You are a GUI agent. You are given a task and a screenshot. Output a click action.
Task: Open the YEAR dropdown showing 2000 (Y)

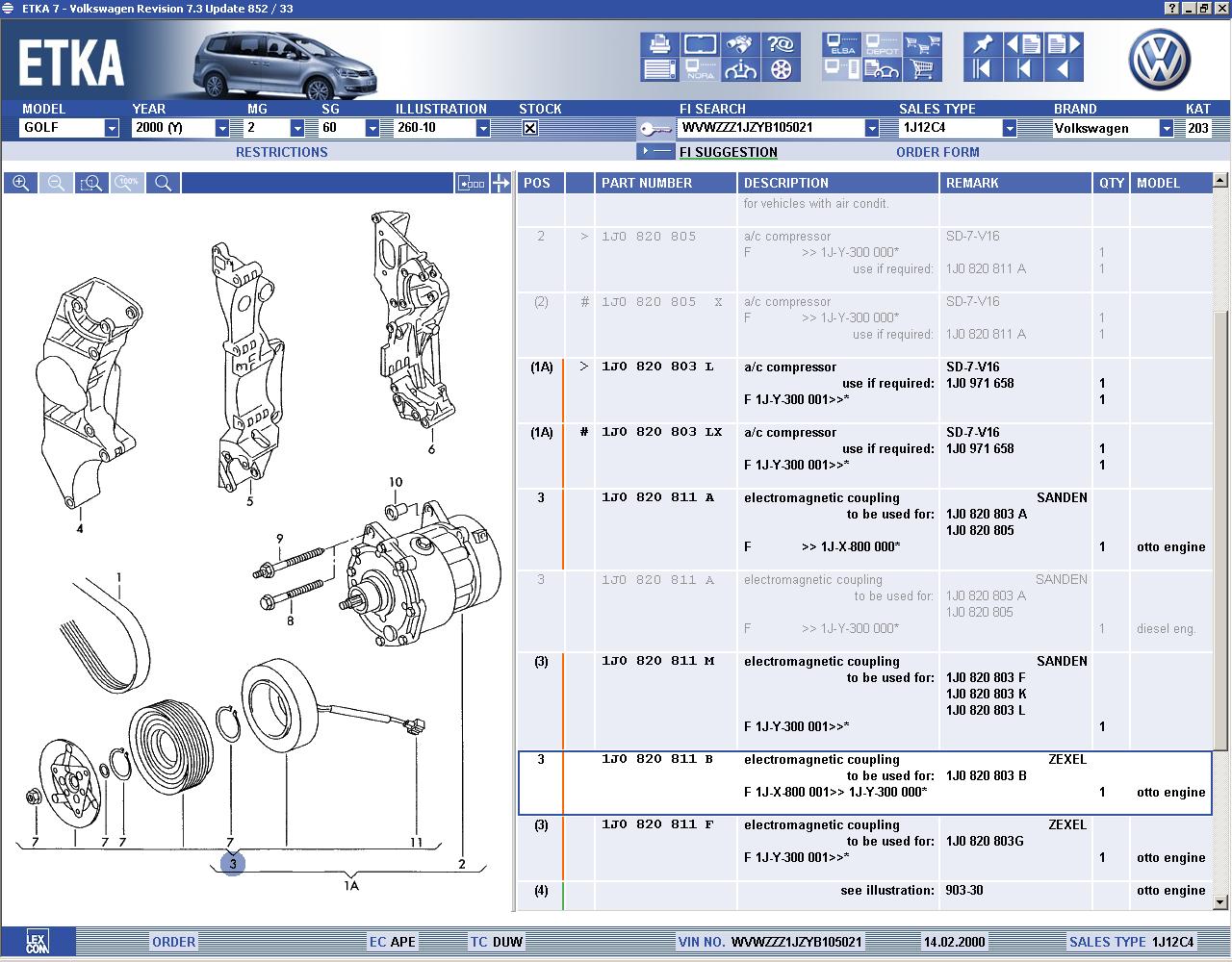pos(222,128)
